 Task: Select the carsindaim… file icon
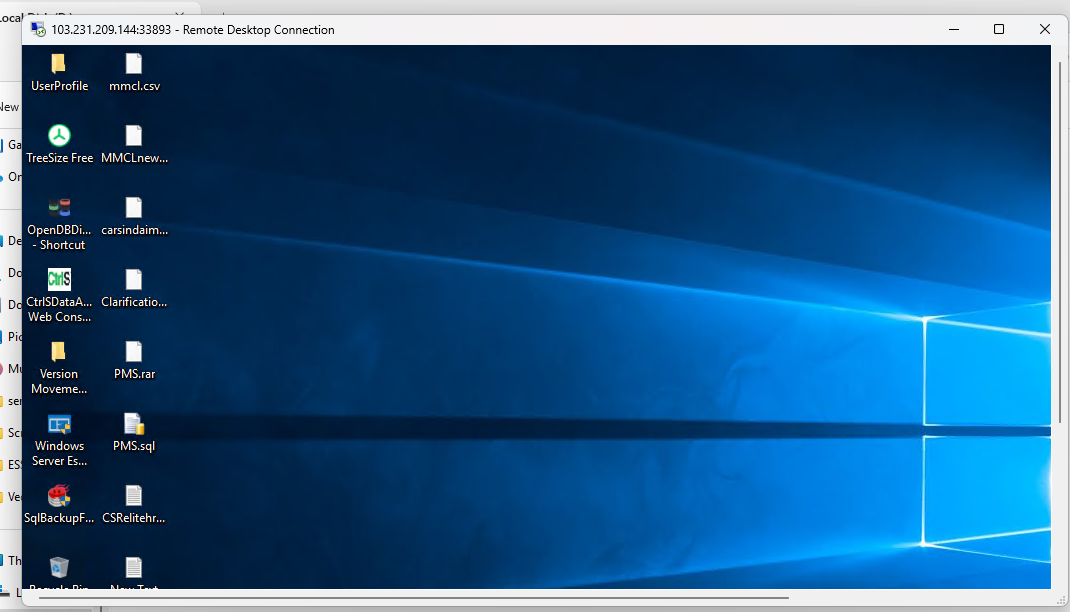tap(134, 208)
